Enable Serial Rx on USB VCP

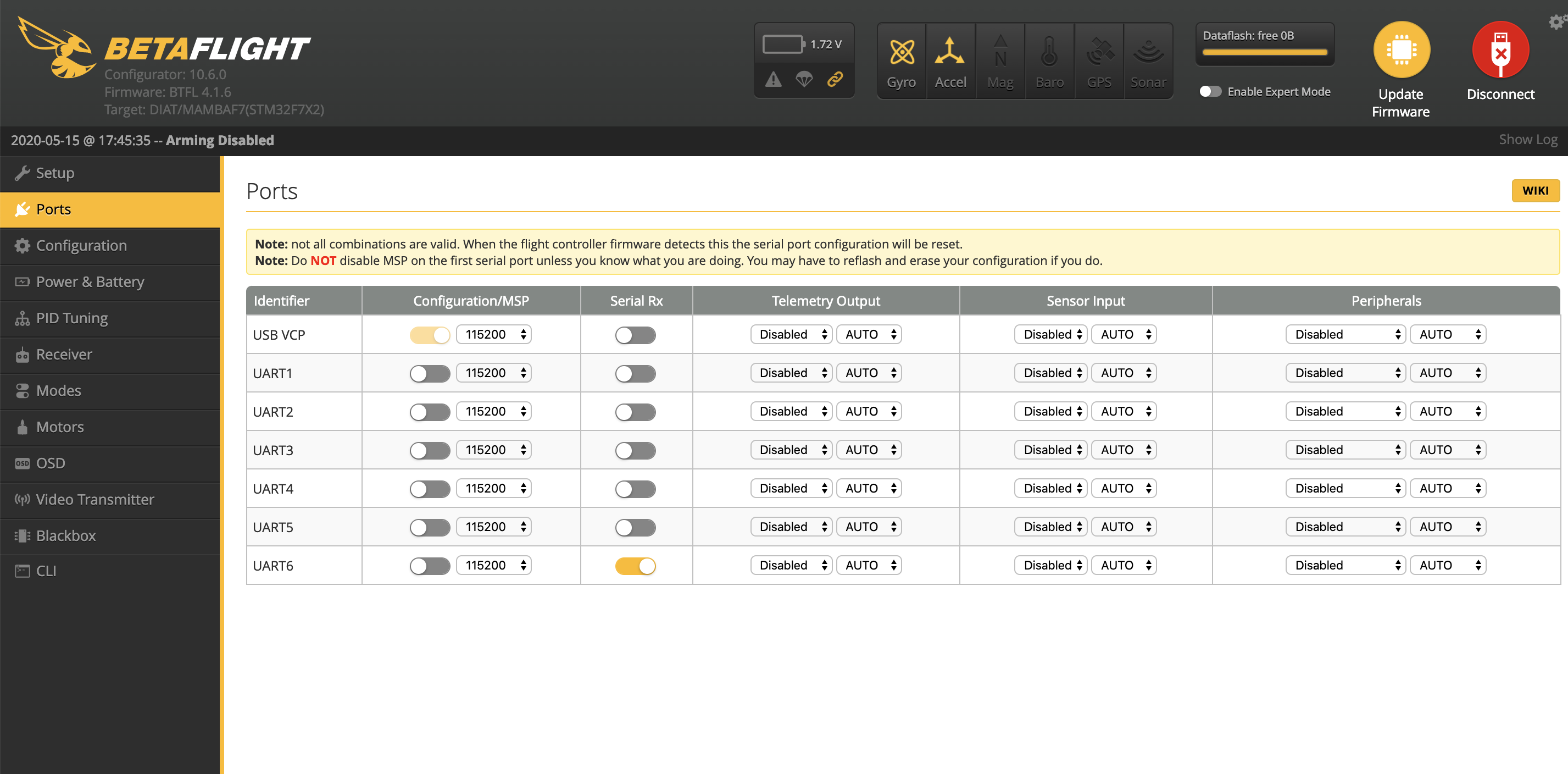coord(636,335)
